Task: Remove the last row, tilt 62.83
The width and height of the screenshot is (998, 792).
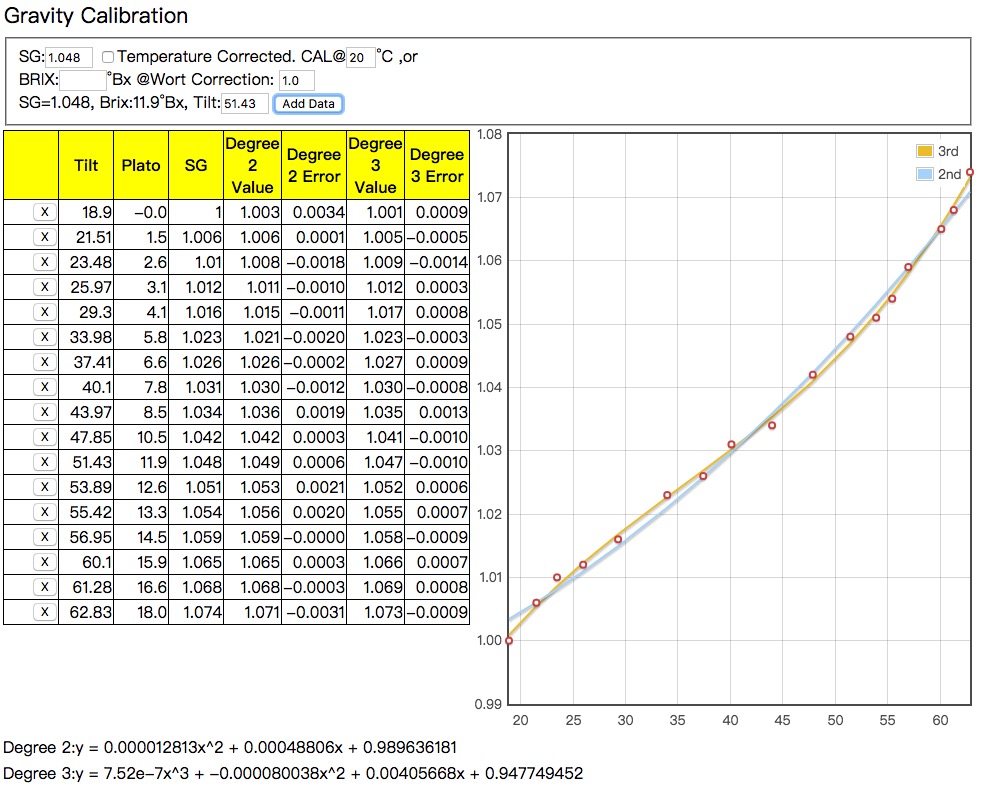Action: coord(45,612)
